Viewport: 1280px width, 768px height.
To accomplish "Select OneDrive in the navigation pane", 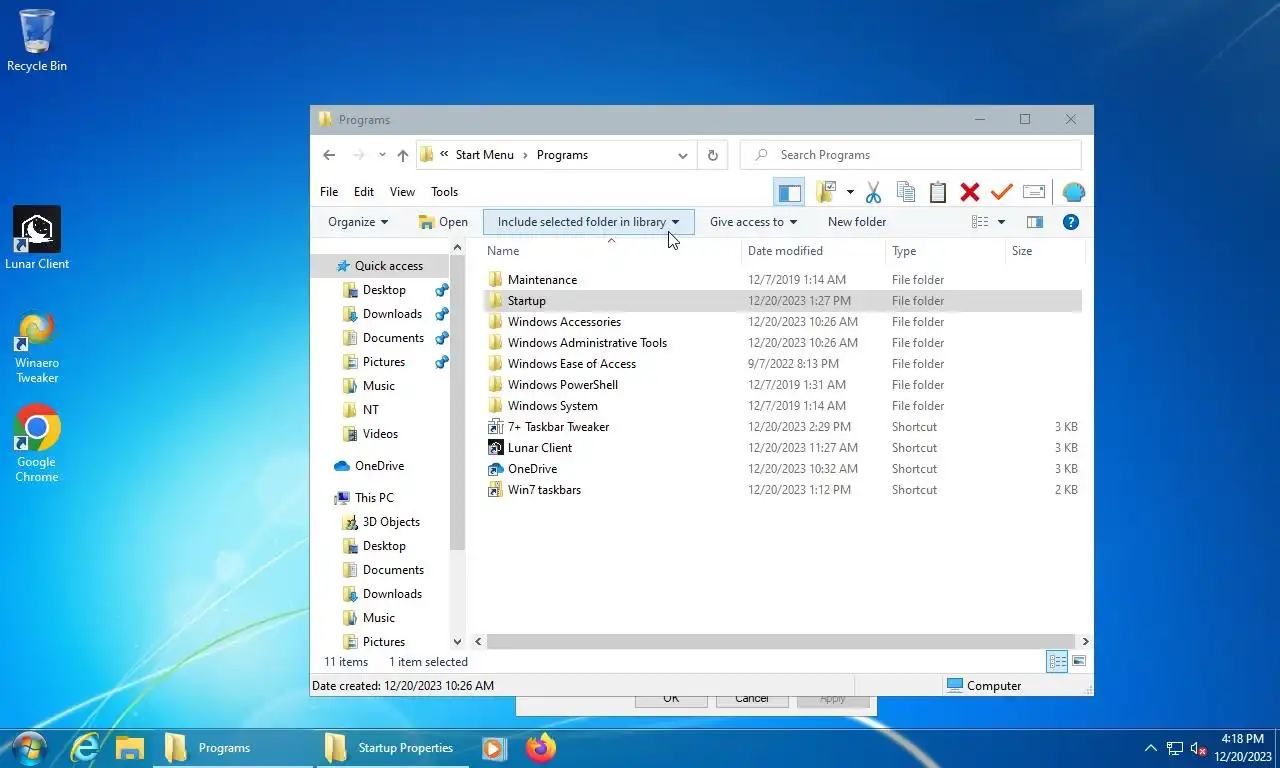I will coord(379,466).
